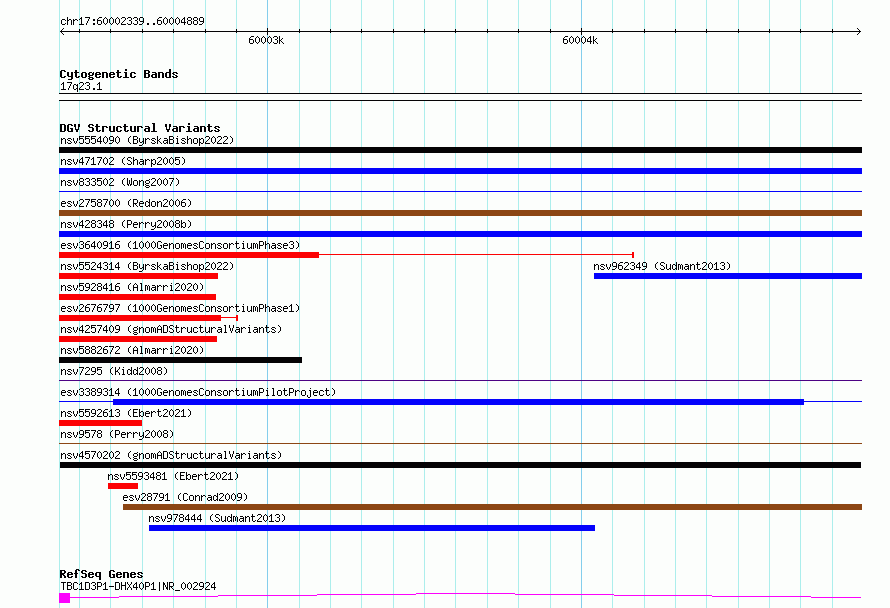The width and height of the screenshot is (890, 608).
Task: Click the red nsv5928416 variant bar
Action: [x=137, y=297]
